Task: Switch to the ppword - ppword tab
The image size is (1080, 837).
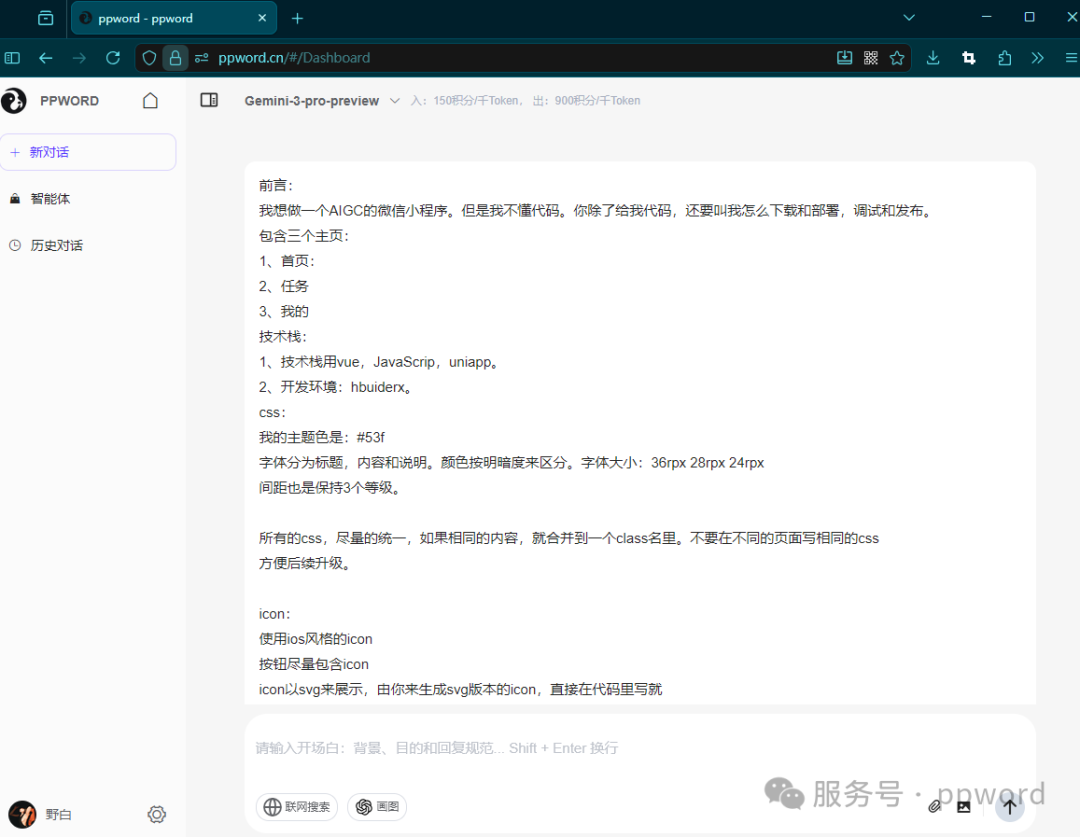Action: pos(160,17)
